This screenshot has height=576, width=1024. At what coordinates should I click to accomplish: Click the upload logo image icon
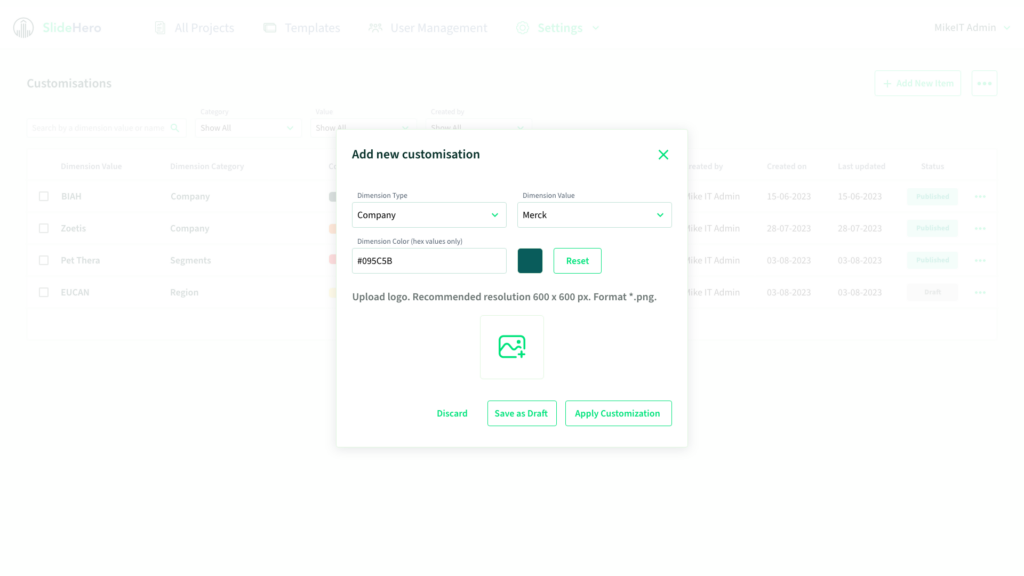512,347
